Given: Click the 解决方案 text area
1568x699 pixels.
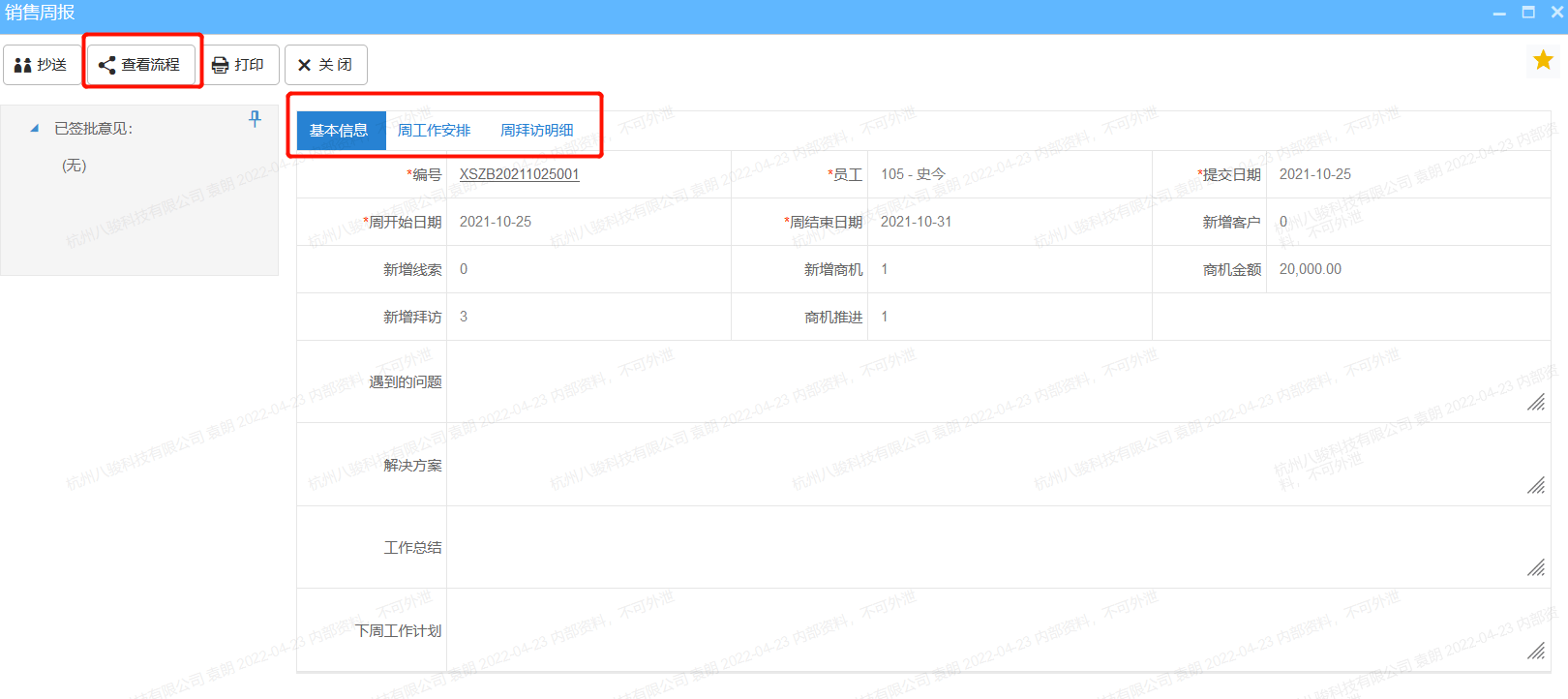Looking at the screenshot, I should pyautogui.click(x=987, y=465).
